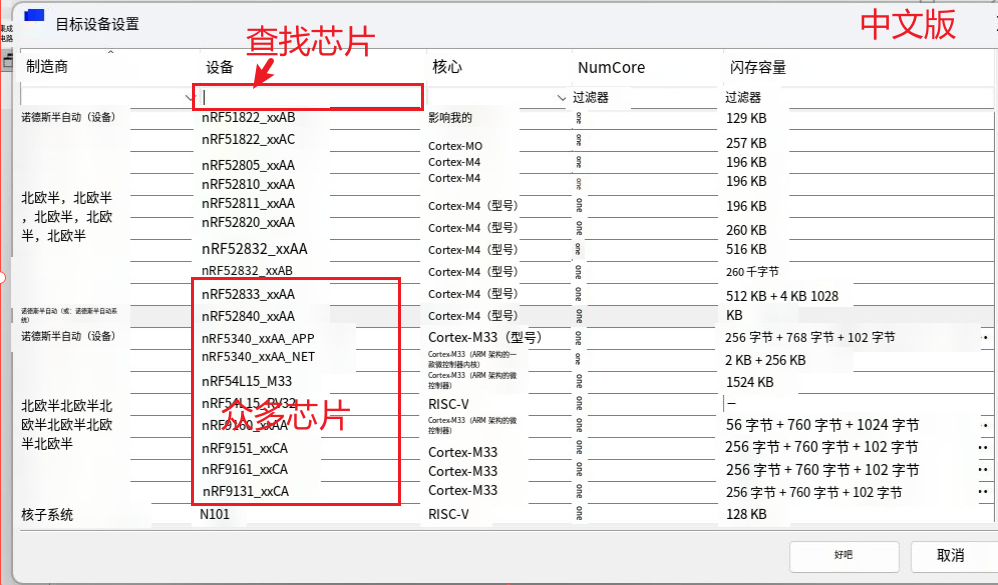Select device nRF9161_xxCA
998x585 pixels.
click(x=244, y=469)
